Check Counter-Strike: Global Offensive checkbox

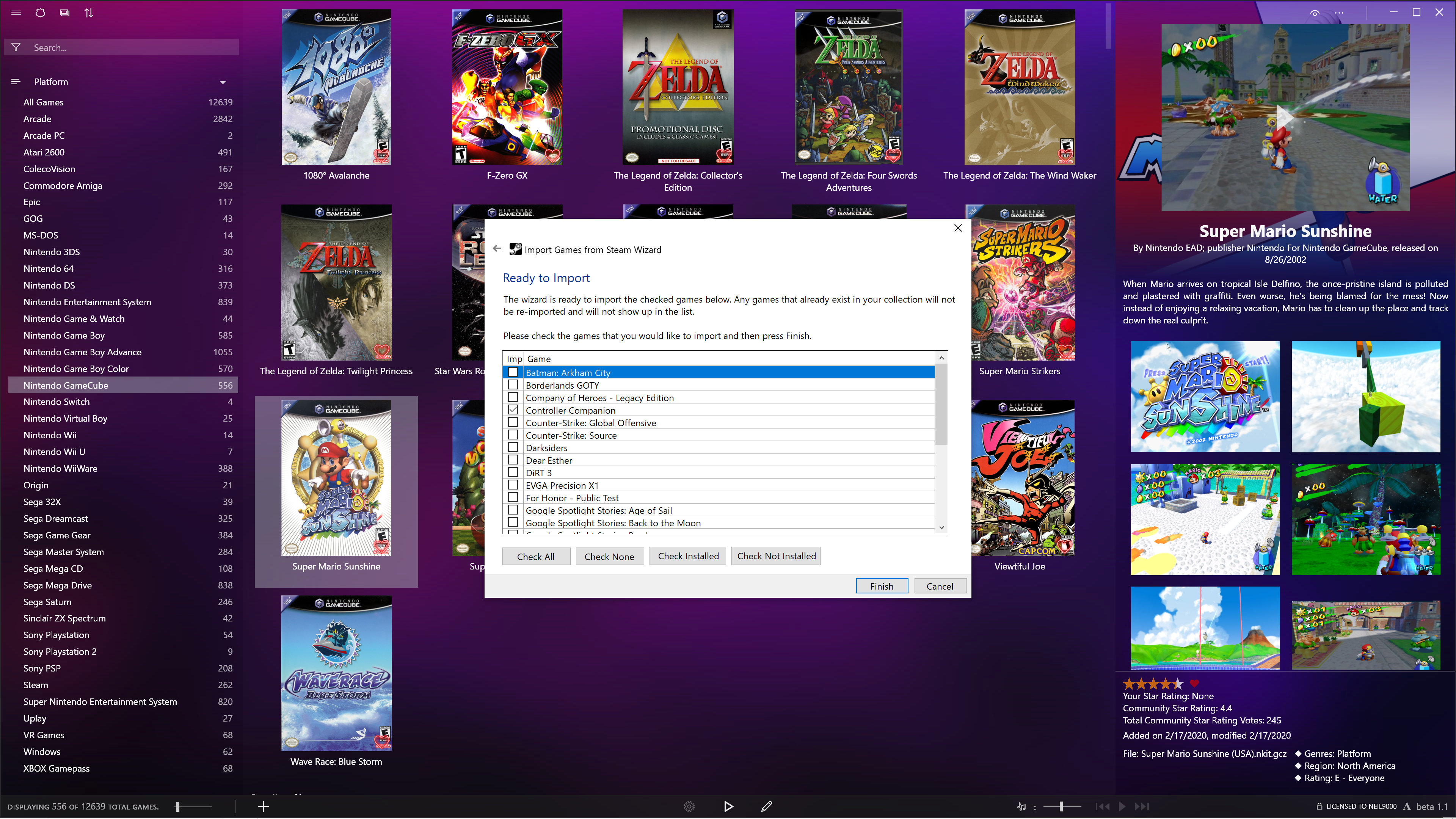point(513,422)
